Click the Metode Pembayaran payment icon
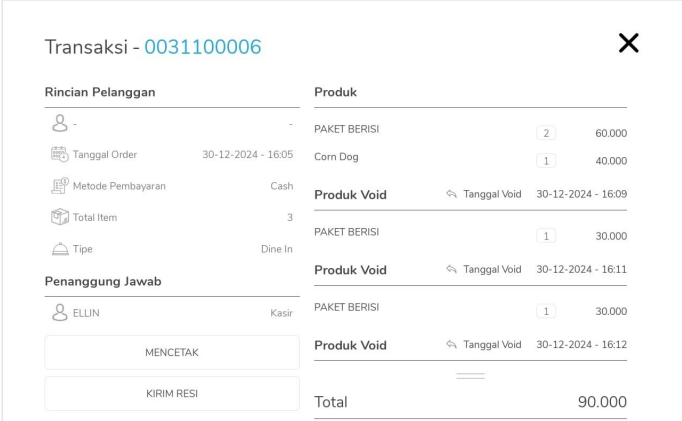The height and width of the screenshot is (421, 682). (x=59, y=186)
